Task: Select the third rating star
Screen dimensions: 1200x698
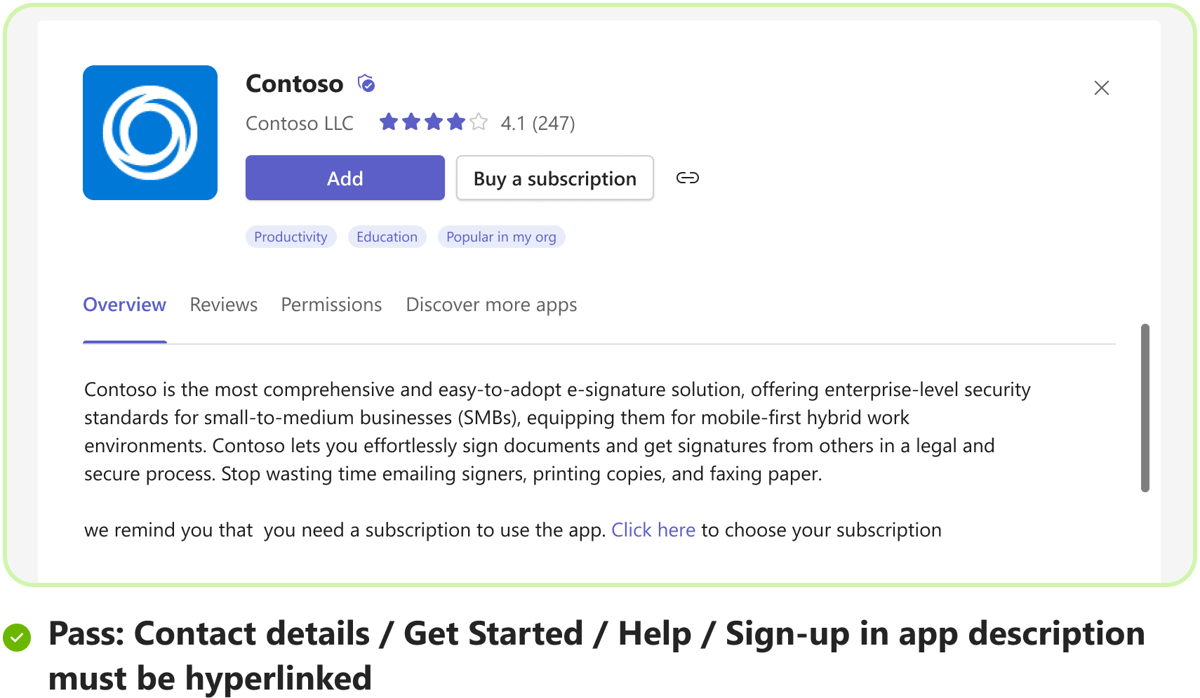Action: pos(433,121)
